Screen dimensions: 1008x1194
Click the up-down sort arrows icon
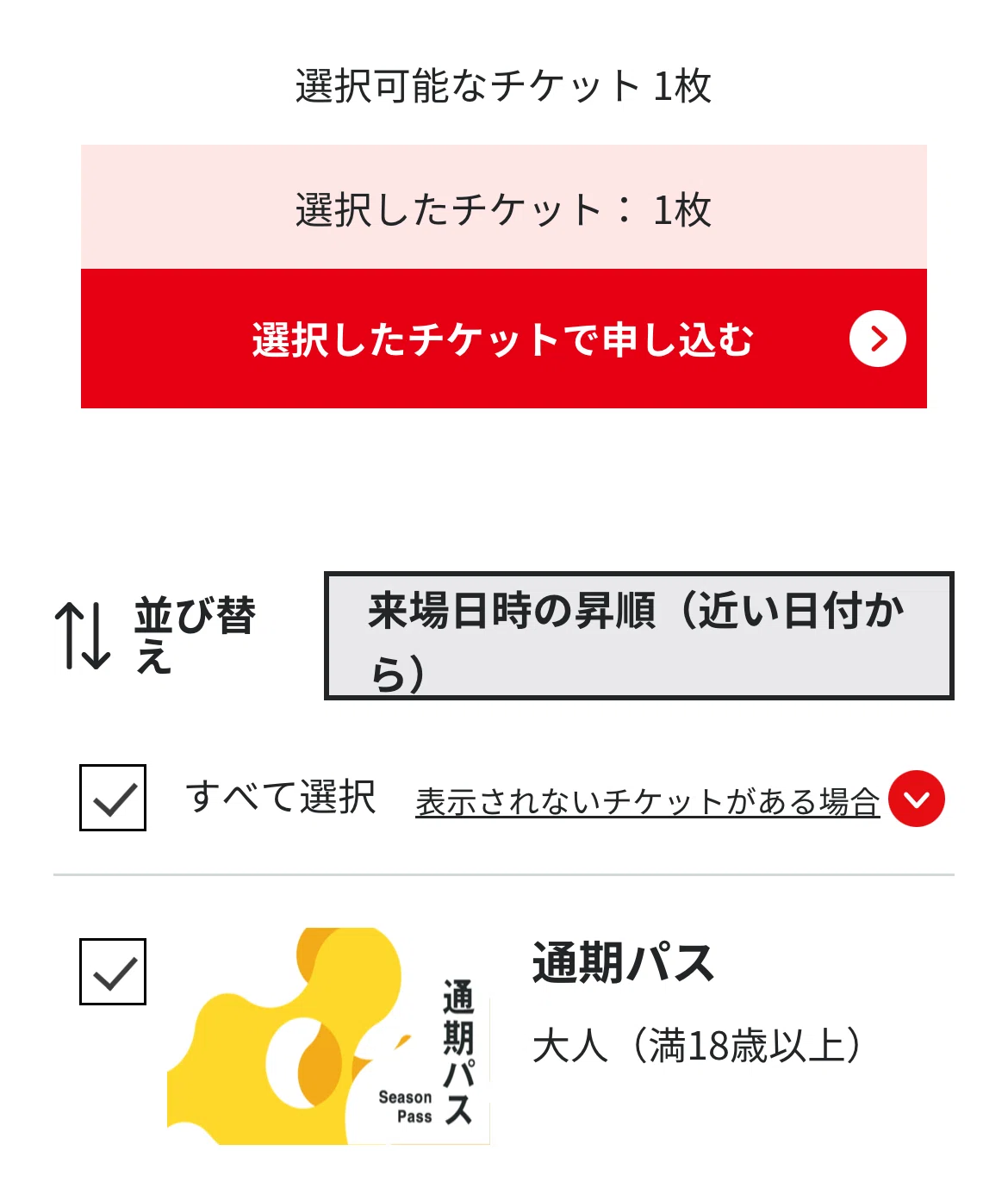[x=83, y=636]
